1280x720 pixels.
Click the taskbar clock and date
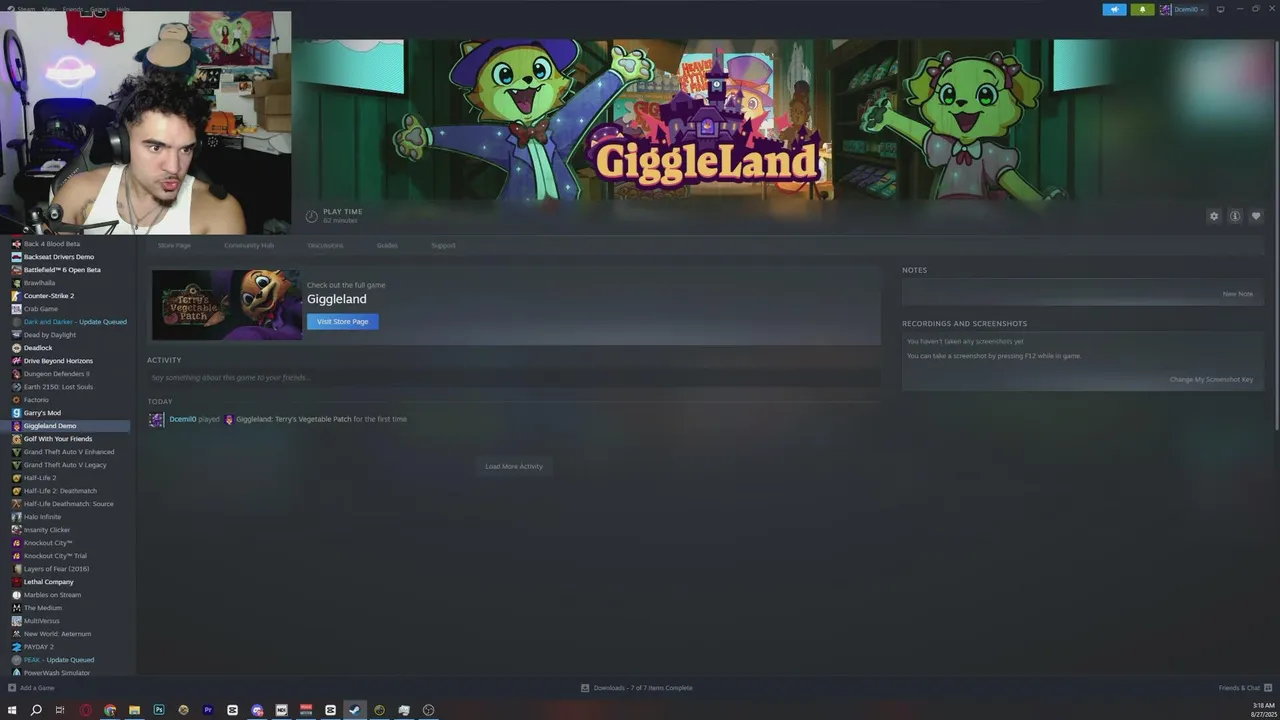(x=1263, y=710)
